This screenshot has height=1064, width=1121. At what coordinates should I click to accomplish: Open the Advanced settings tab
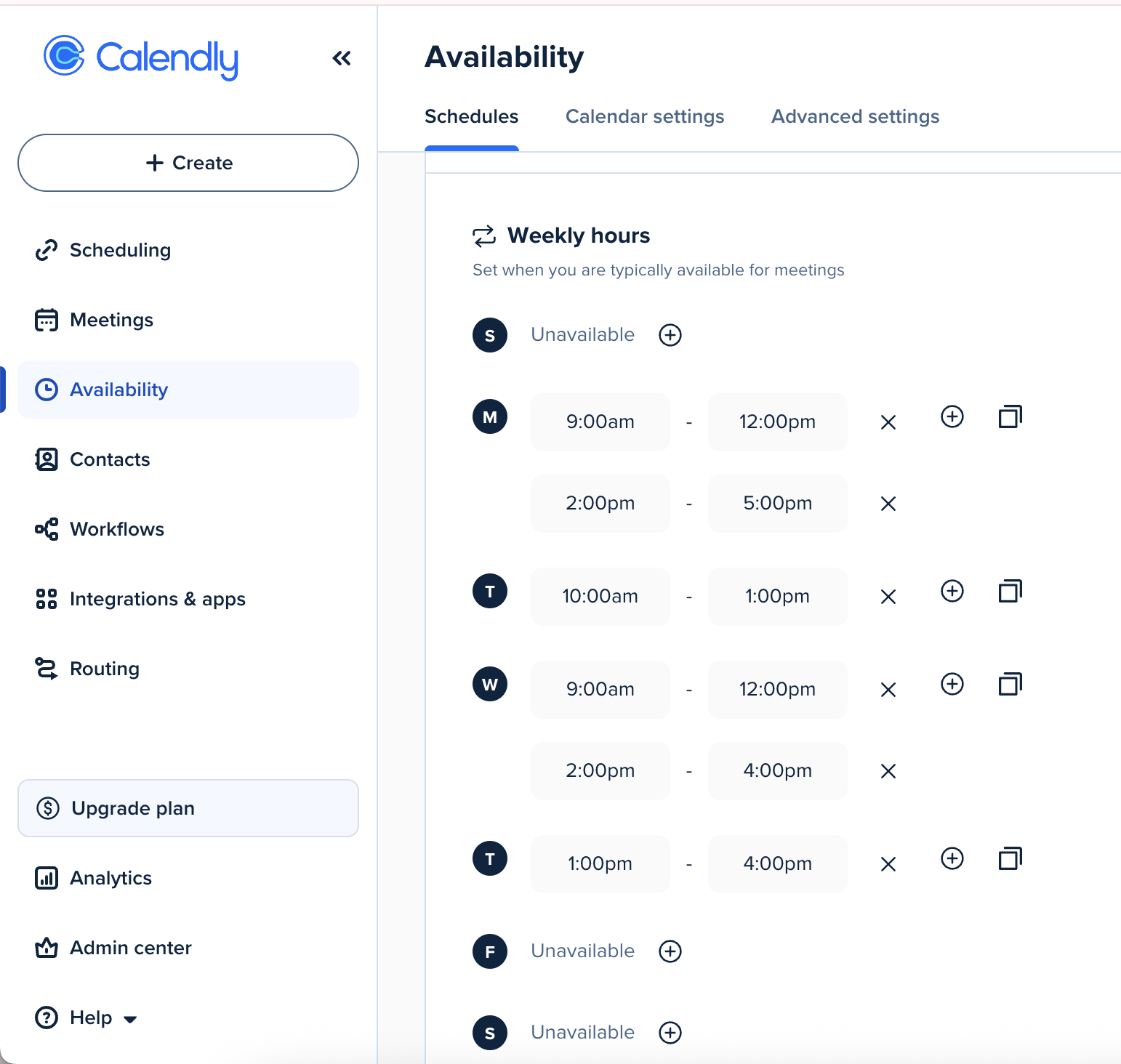(855, 116)
